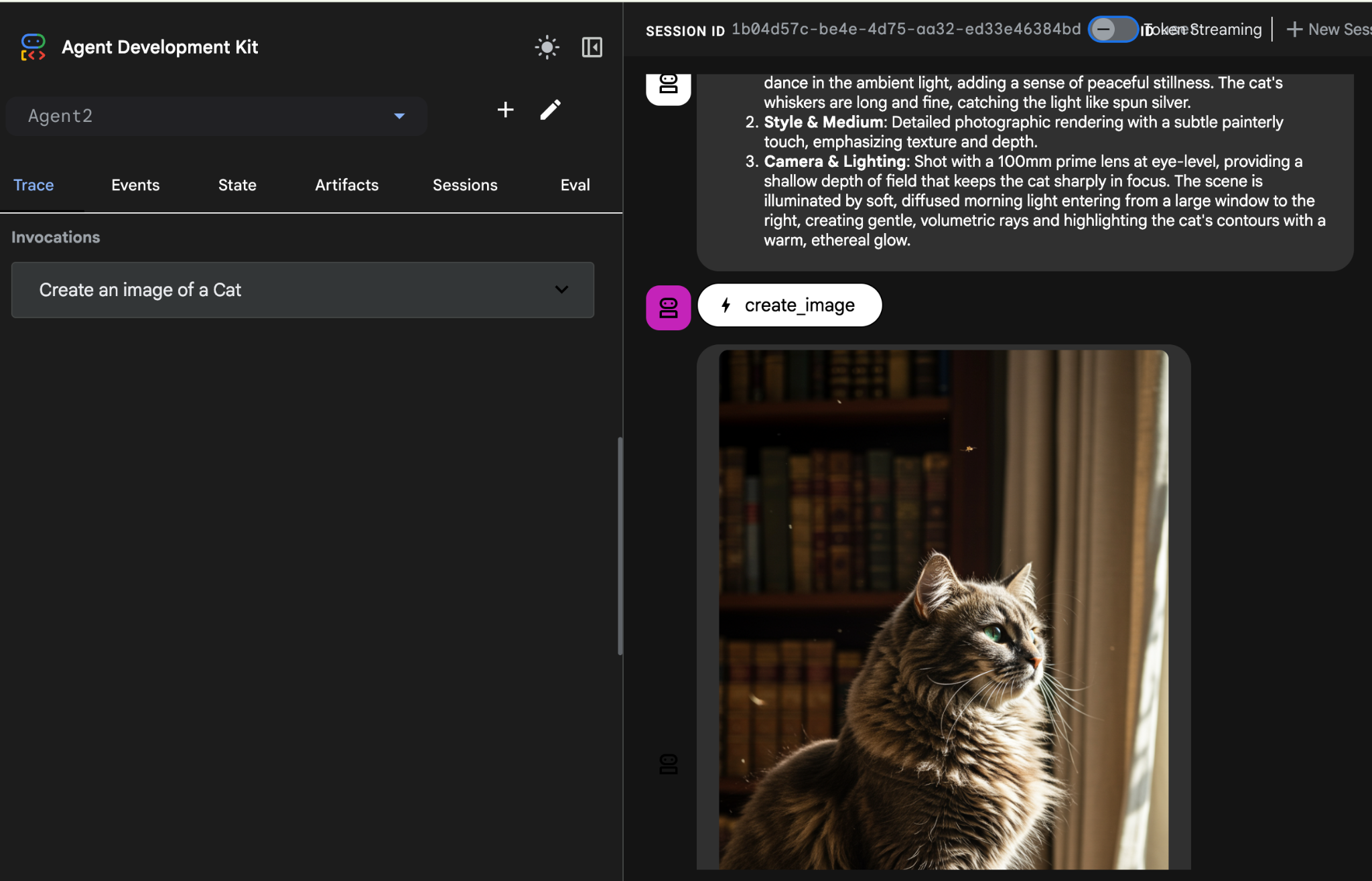Click the Agent Development Kit logo
Screen dimensions: 1372x881
click(33, 48)
